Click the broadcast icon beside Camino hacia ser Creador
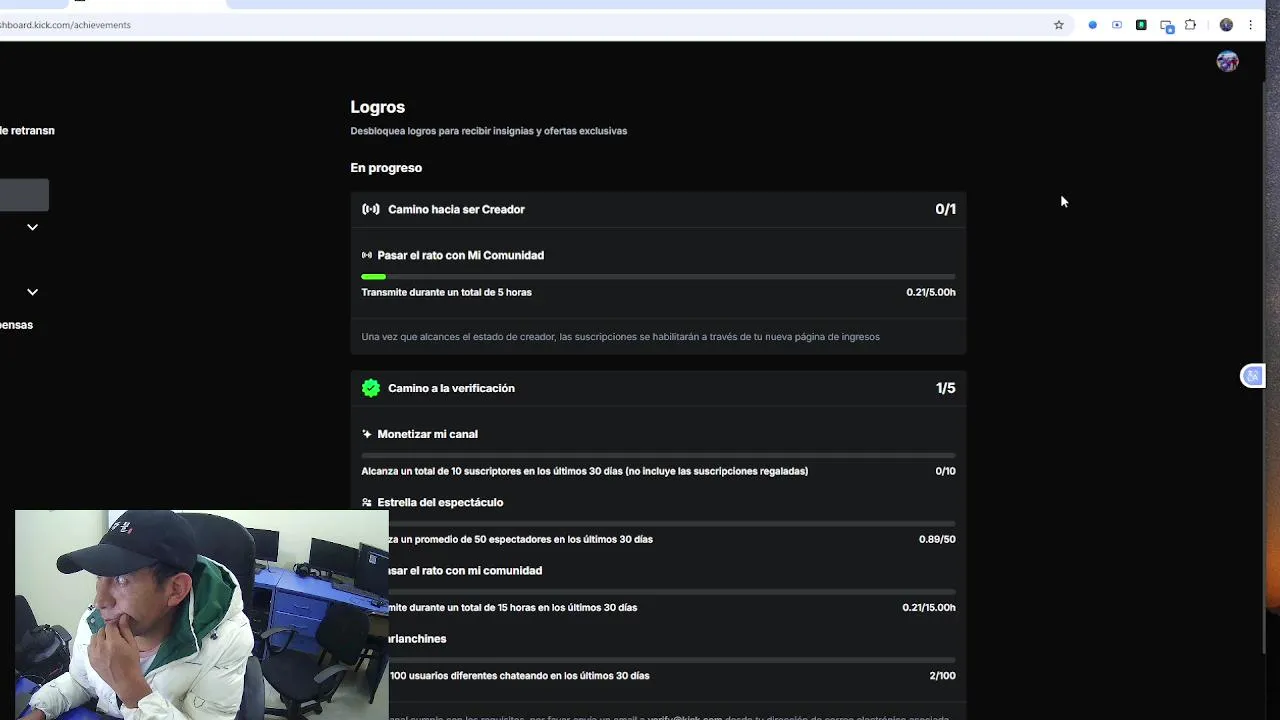 coord(371,209)
